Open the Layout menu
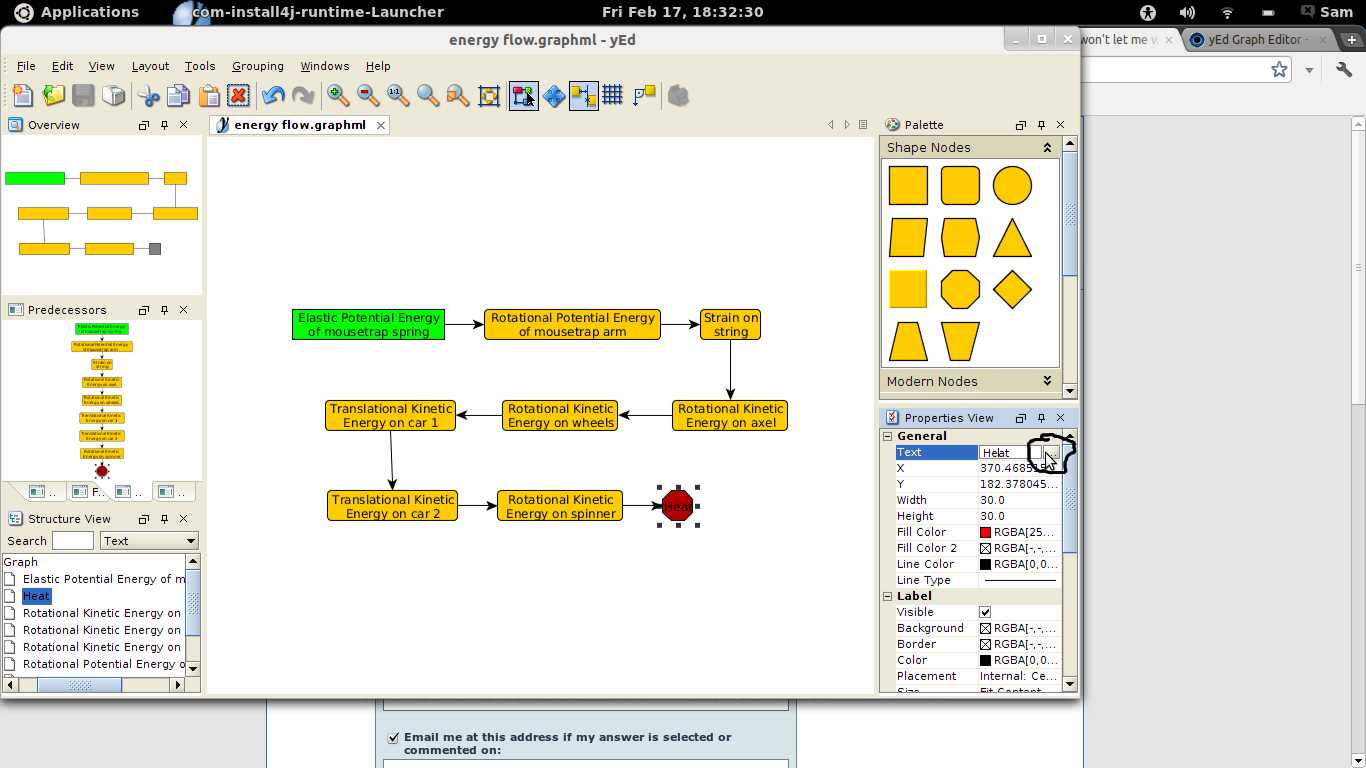 (x=150, y=66)
